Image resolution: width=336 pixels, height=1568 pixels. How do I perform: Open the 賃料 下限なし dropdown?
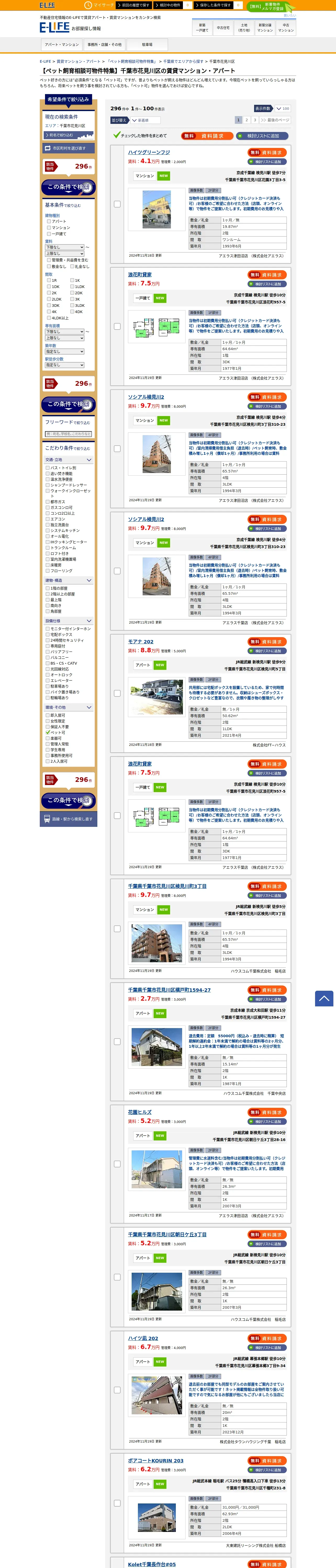click(64, 247)
